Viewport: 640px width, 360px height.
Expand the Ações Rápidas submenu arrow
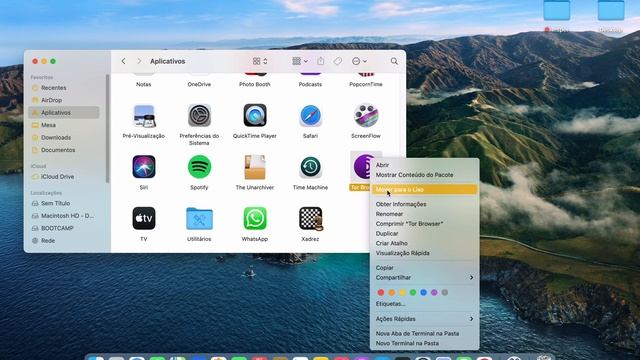point(471,319)
